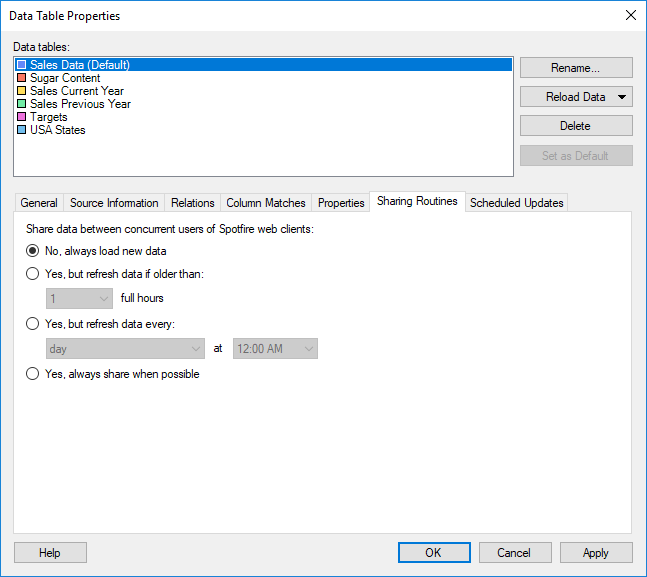Choose 'Yes, but refresh data if older than'
The image size is (647, 577).
click(x=115, y=274)
